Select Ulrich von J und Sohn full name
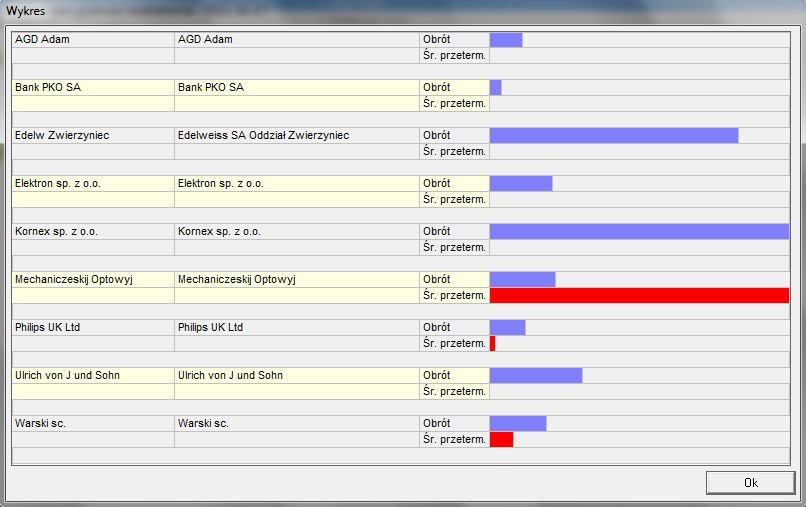The width and height of the screenshot is (806, 507). coord(297,375)
